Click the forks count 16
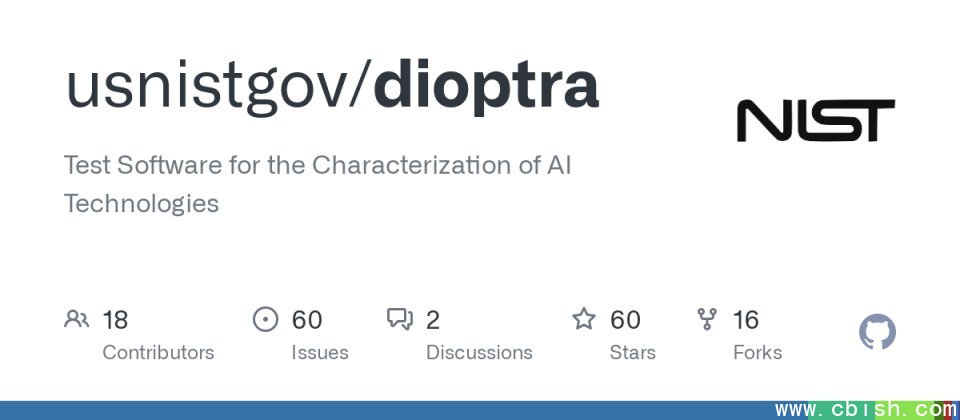The height and width of the screenshot is (420, 960). coord(746,320)
